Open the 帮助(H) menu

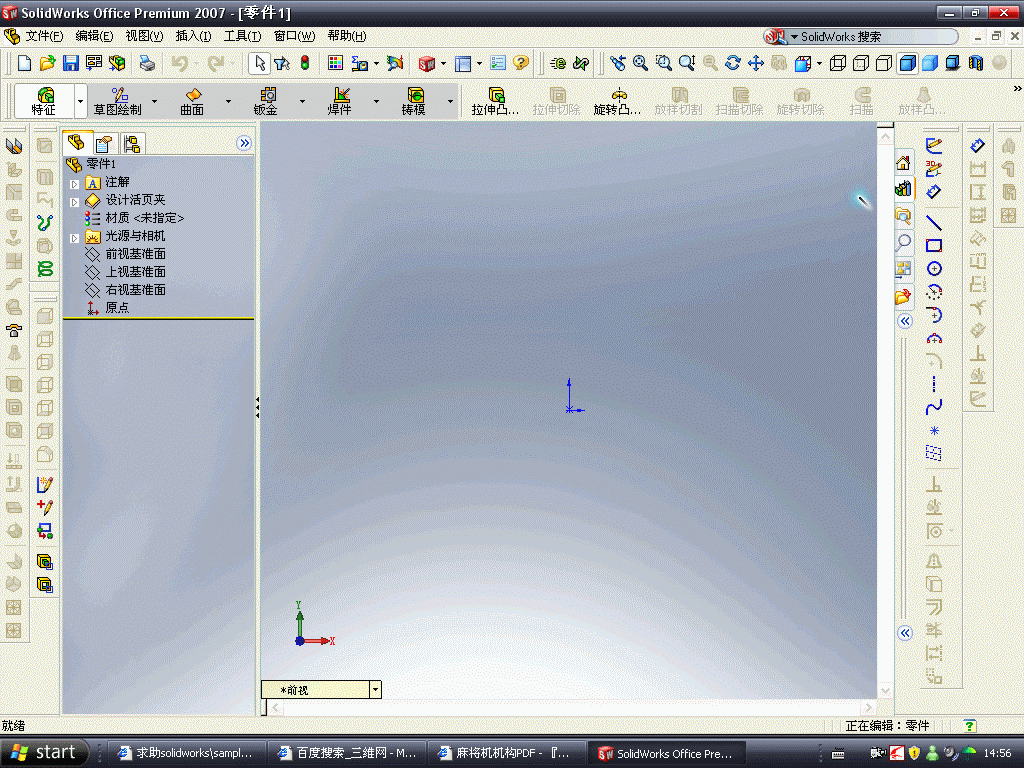pyautogui.click(x=347, y=36)
